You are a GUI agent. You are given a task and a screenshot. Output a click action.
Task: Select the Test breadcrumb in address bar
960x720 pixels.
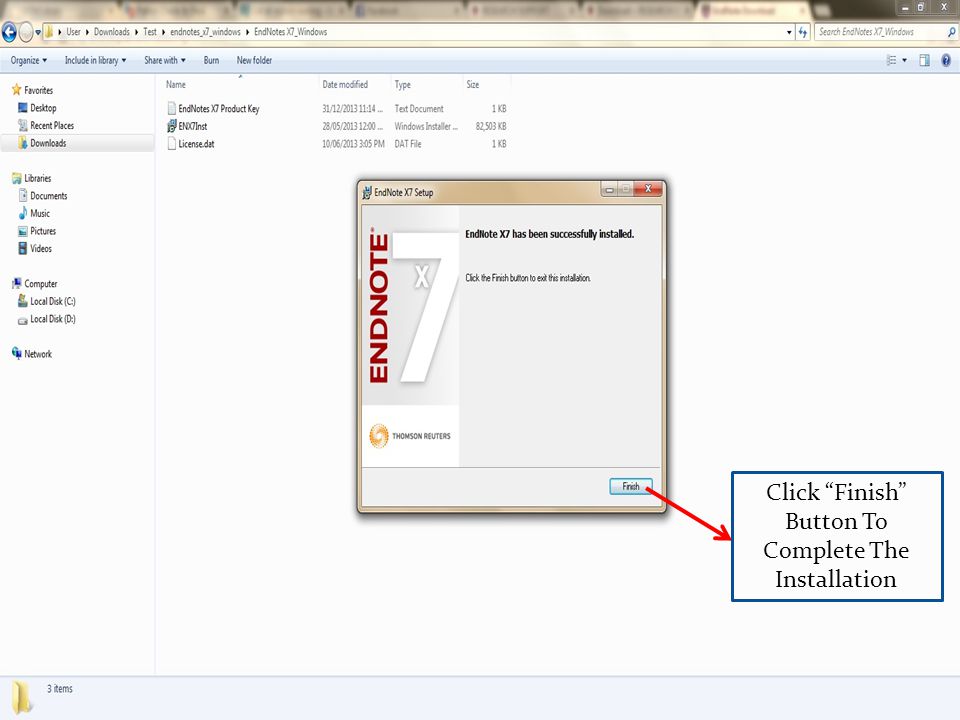click(150, 32)
